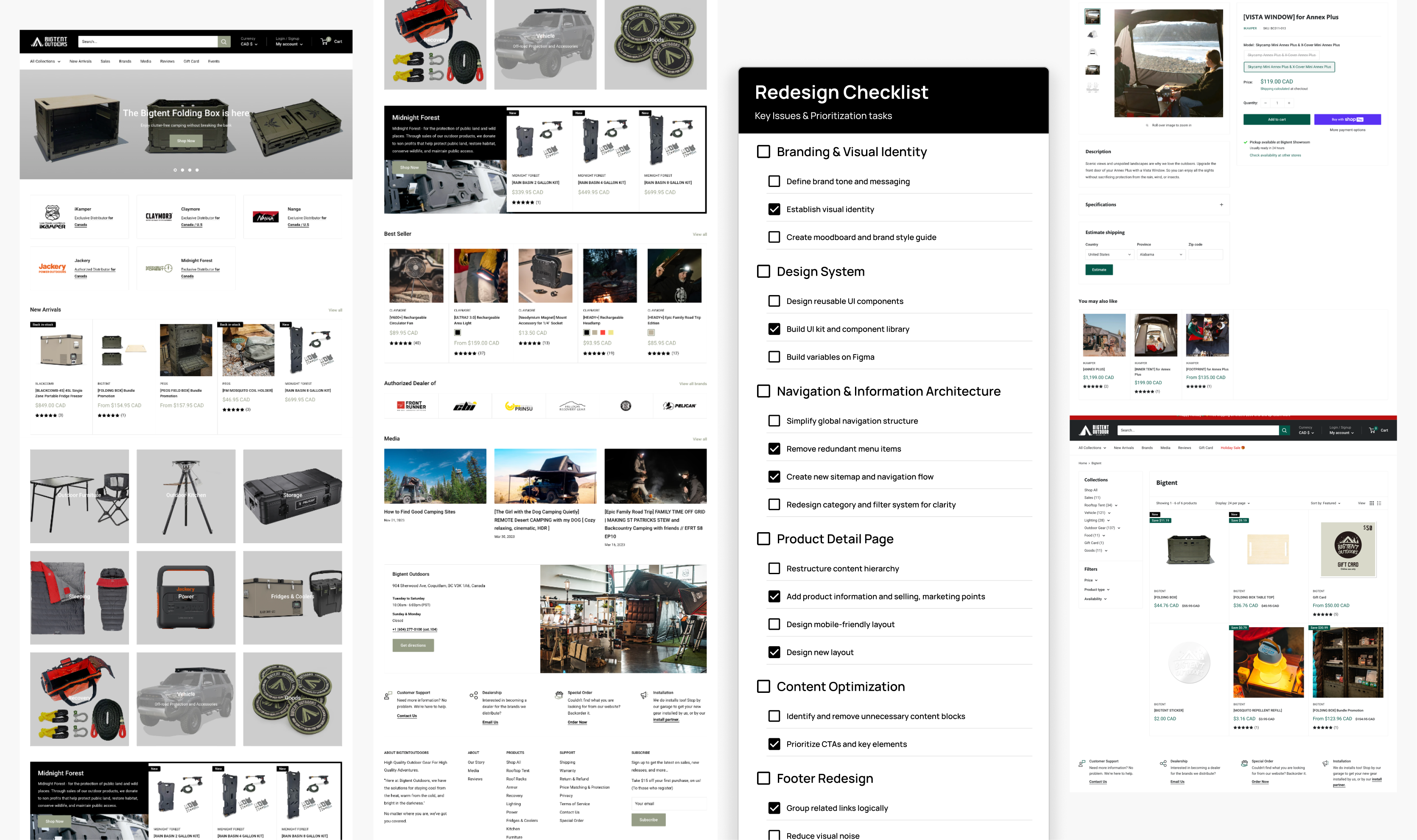Select beige swatch under Epic Family Road Trip
Screen dimensions: 1417x840
pos(651,333)
